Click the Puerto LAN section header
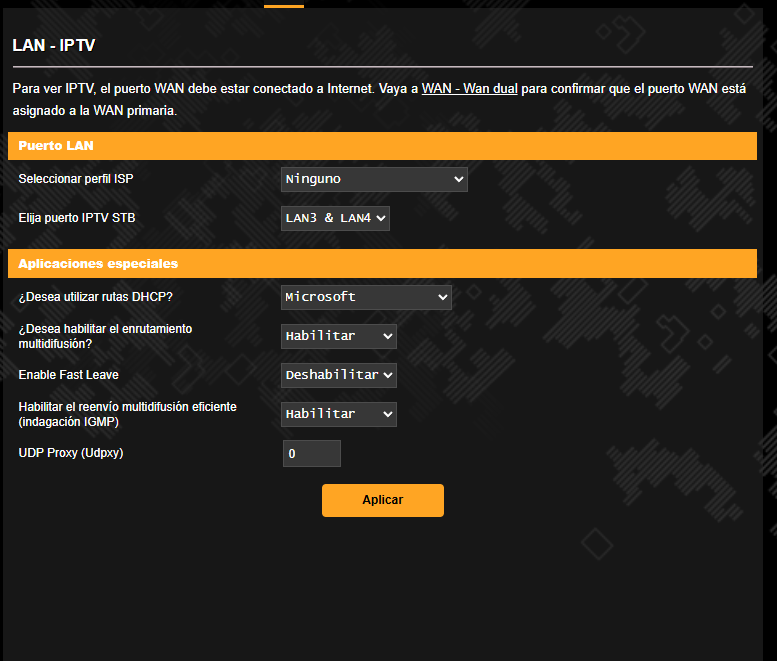Screen dimensions: 777x661 click(382, 146)
